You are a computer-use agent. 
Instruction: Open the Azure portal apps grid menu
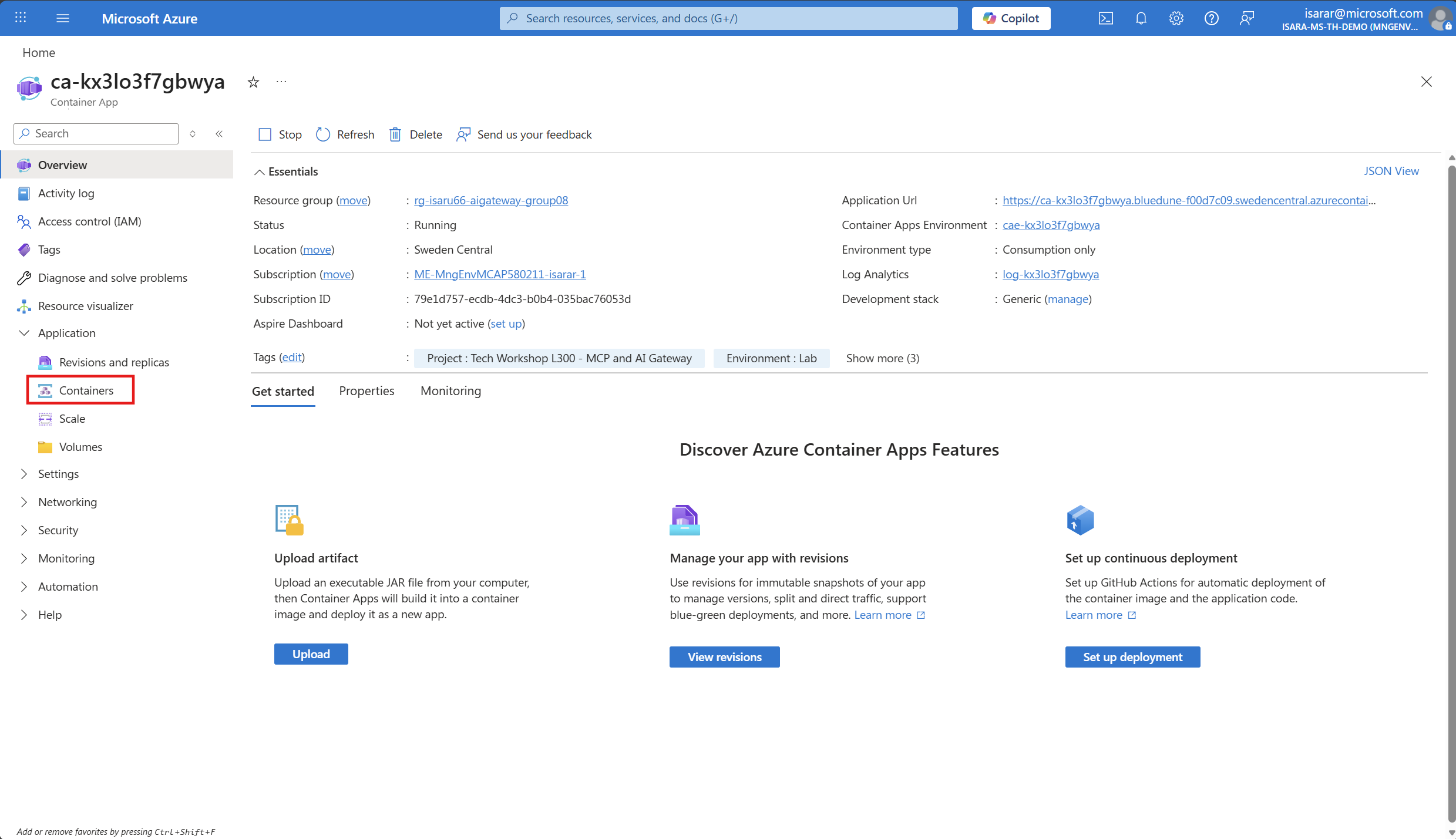[21, 18]
